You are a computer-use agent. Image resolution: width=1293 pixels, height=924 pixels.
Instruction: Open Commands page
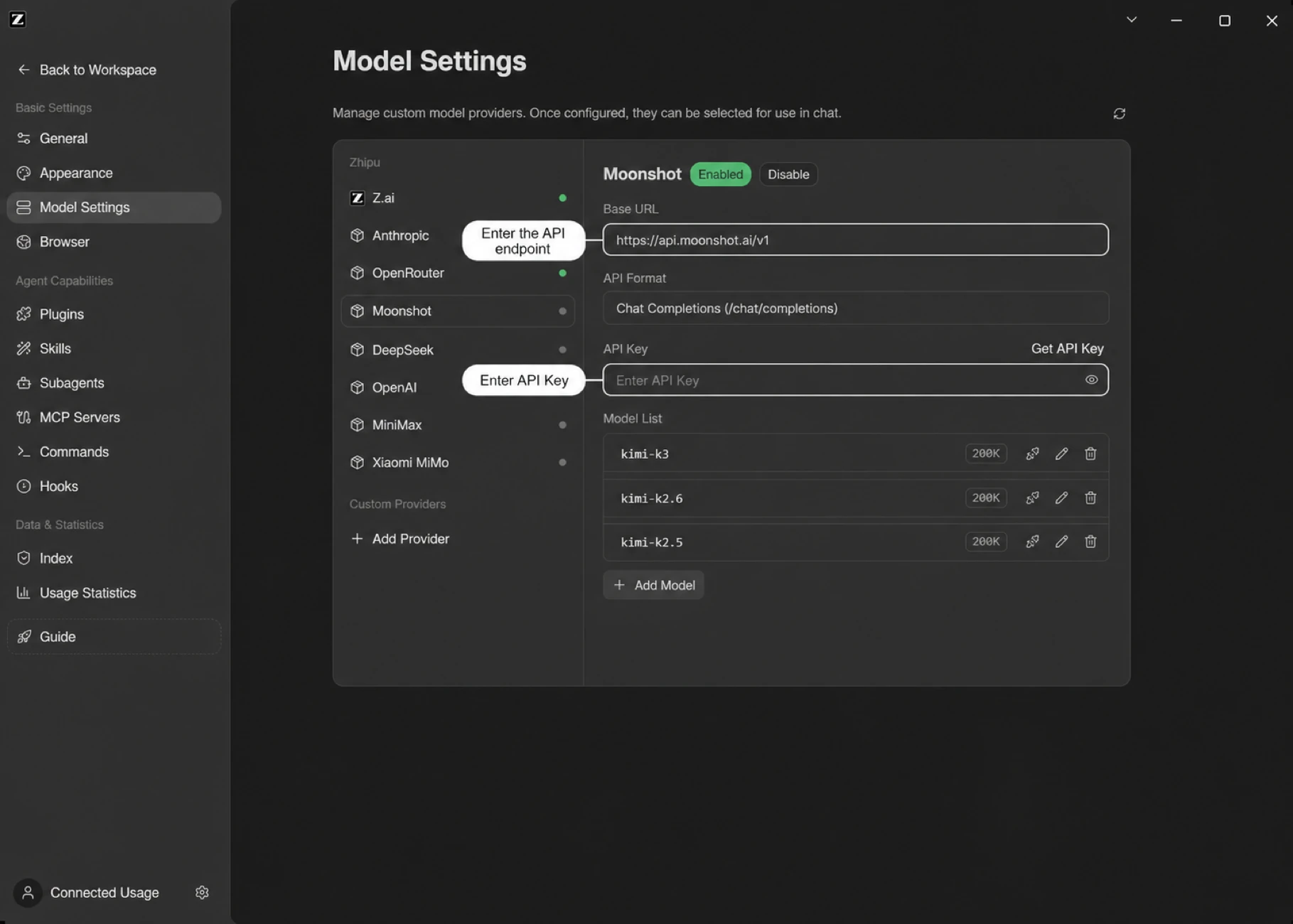[114, 451]
